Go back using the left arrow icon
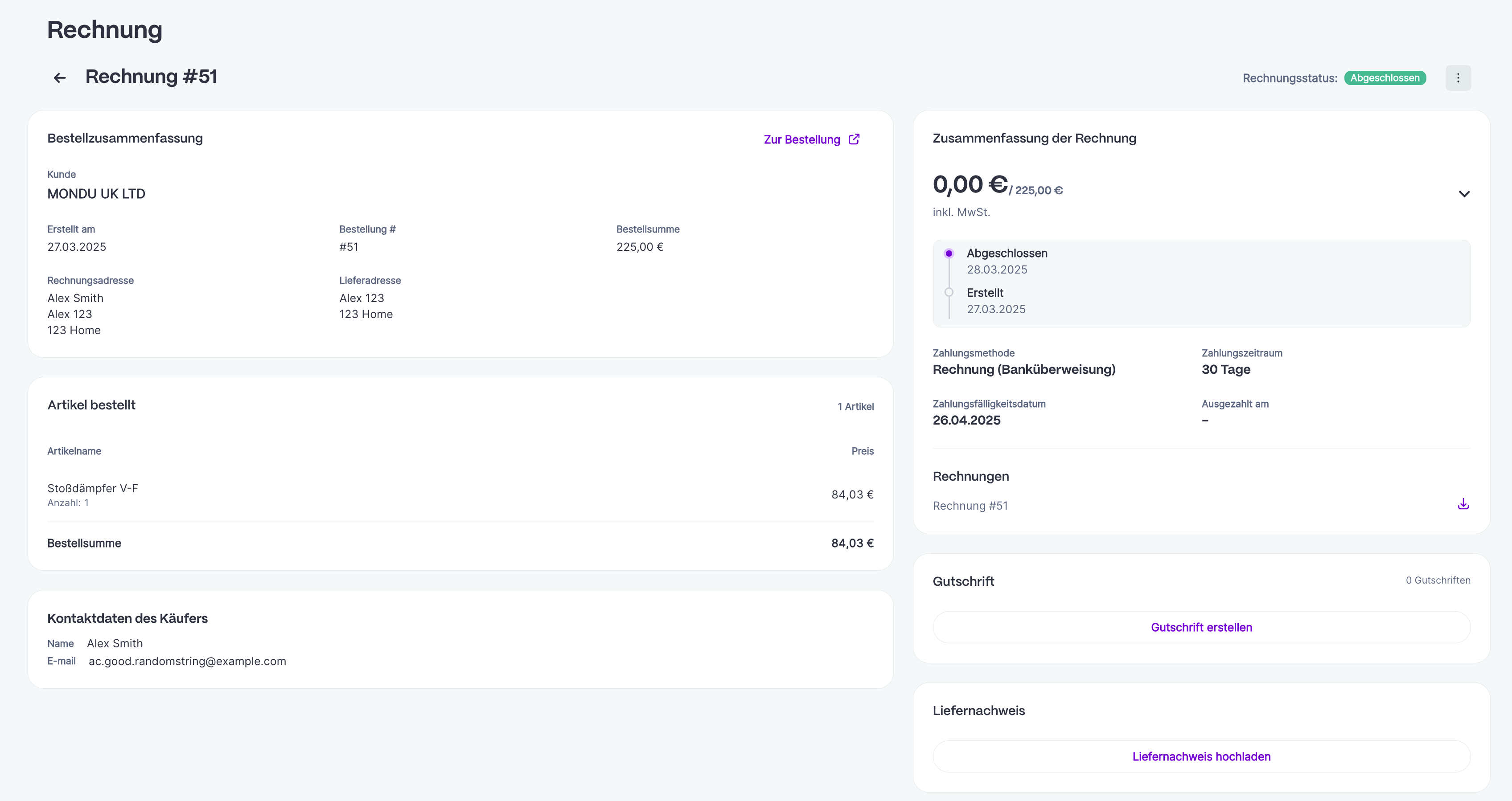 click(59, 78)
